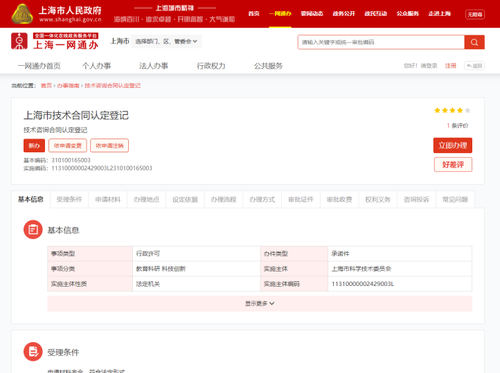This screenshot has height=373, width=500.
Task: Click the 无障碍 accessibility button
Action: [x=475, y=14]
